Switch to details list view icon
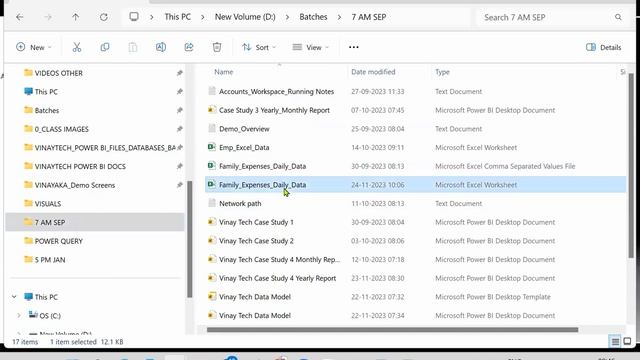The height and width of the screenshot is (360, 640). [x=615, y=342]
